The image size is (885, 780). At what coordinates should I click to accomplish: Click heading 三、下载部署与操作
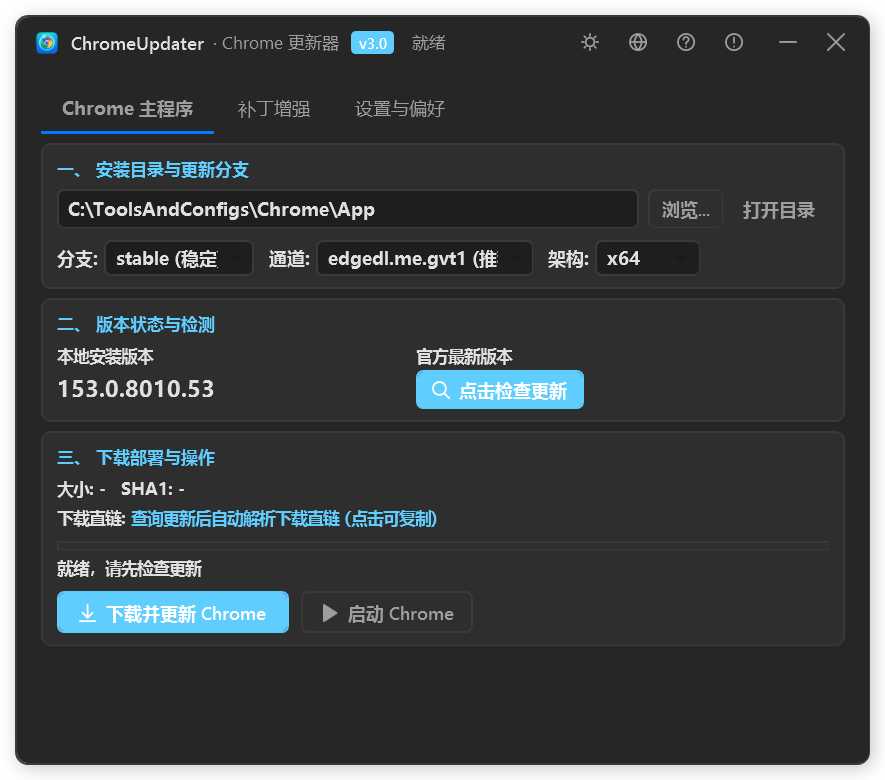(136, 457)
